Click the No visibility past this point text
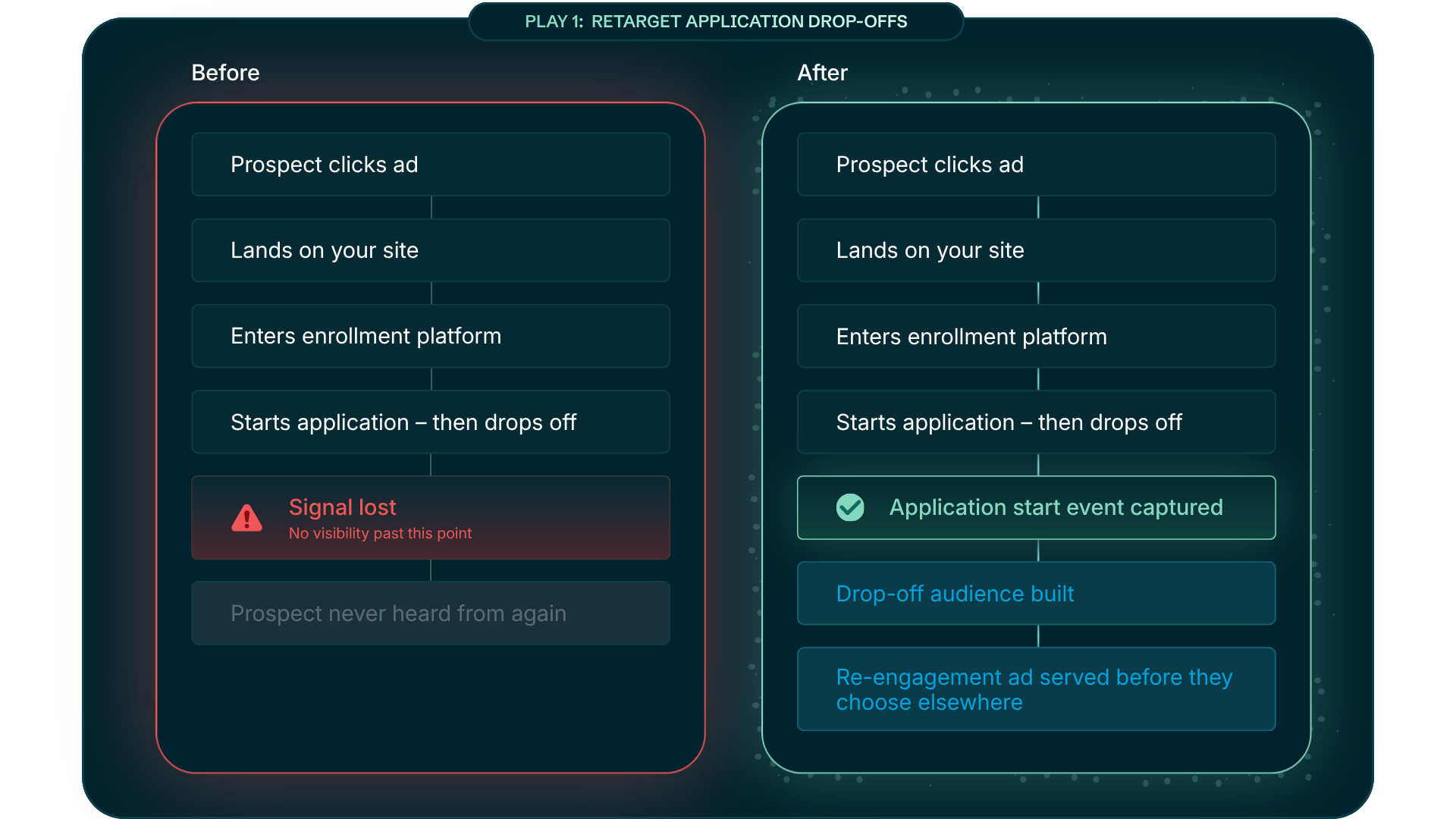Screen dimensions: 1456x819 click(380, 533)
